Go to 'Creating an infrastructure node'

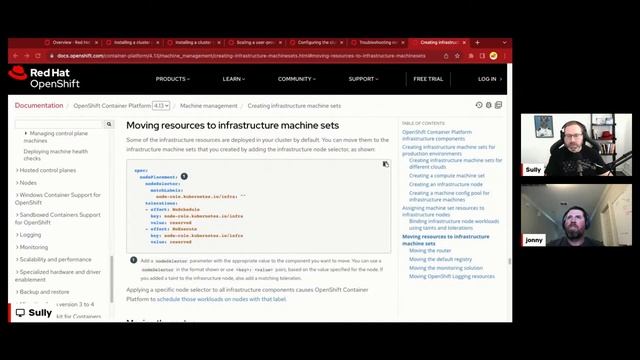pos(446,184)
